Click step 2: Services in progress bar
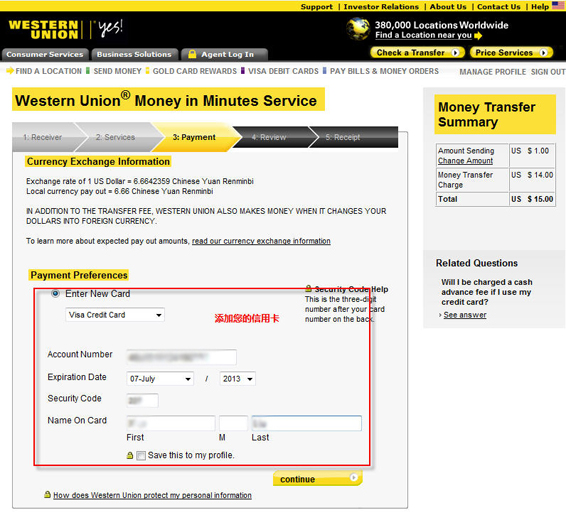Image resolution: width=566 pixels, height=520 pixels. (x=115, y=137)
